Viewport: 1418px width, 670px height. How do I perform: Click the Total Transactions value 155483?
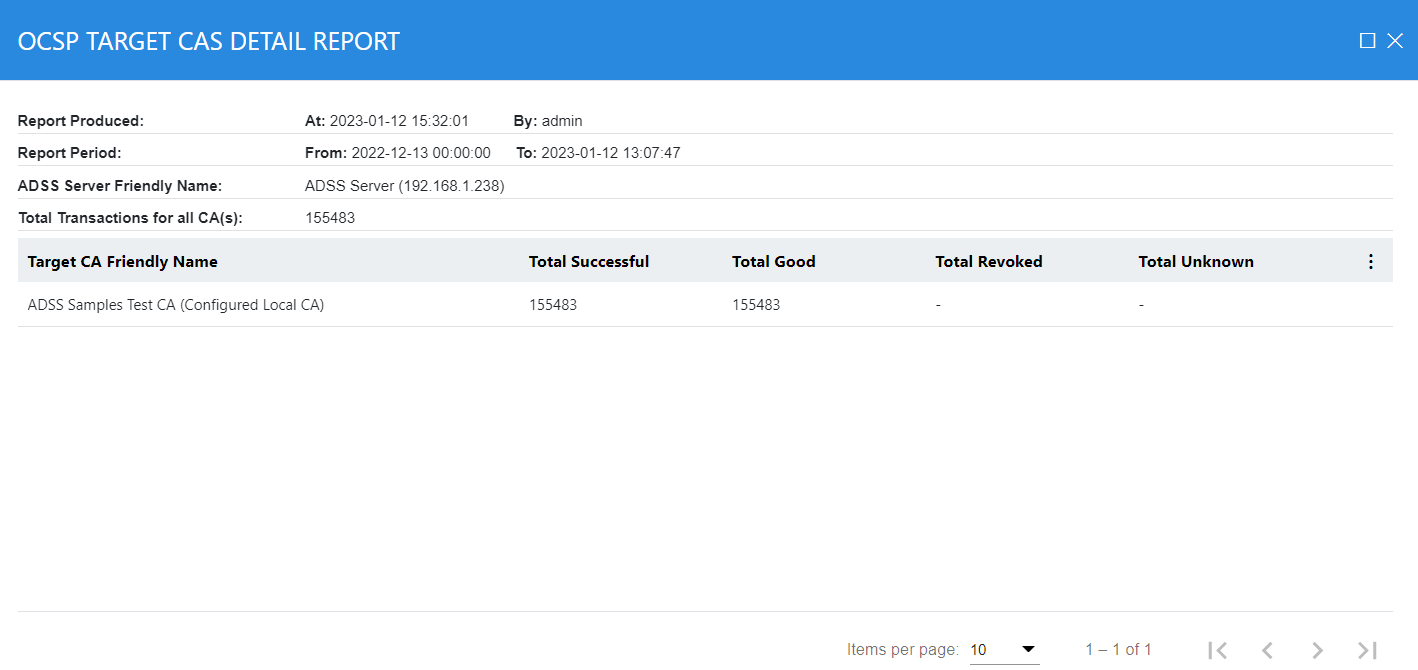pyautogui.click(x=330, y=218)
